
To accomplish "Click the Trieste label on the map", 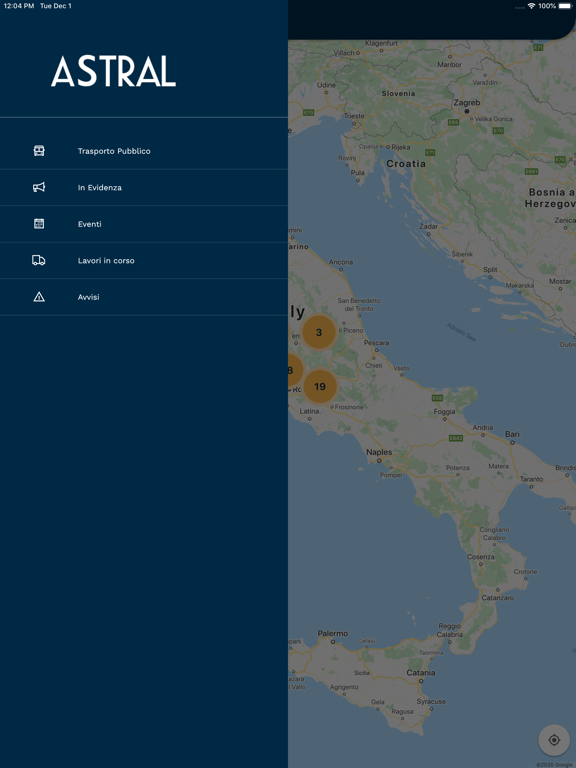I will (x=354, y=116).
